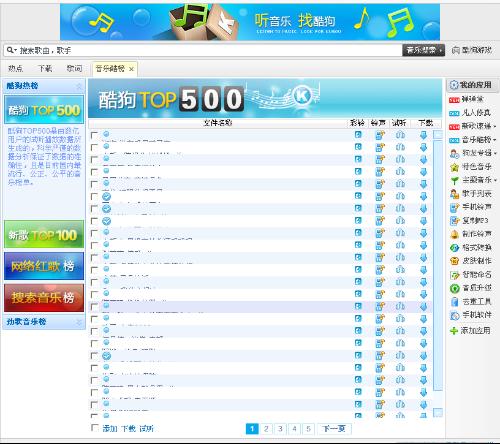Image resolution: width=500 pixels, height=444 pixels.
Task: Click the bottom 下载 link
Action: click(x=128, y=429)
